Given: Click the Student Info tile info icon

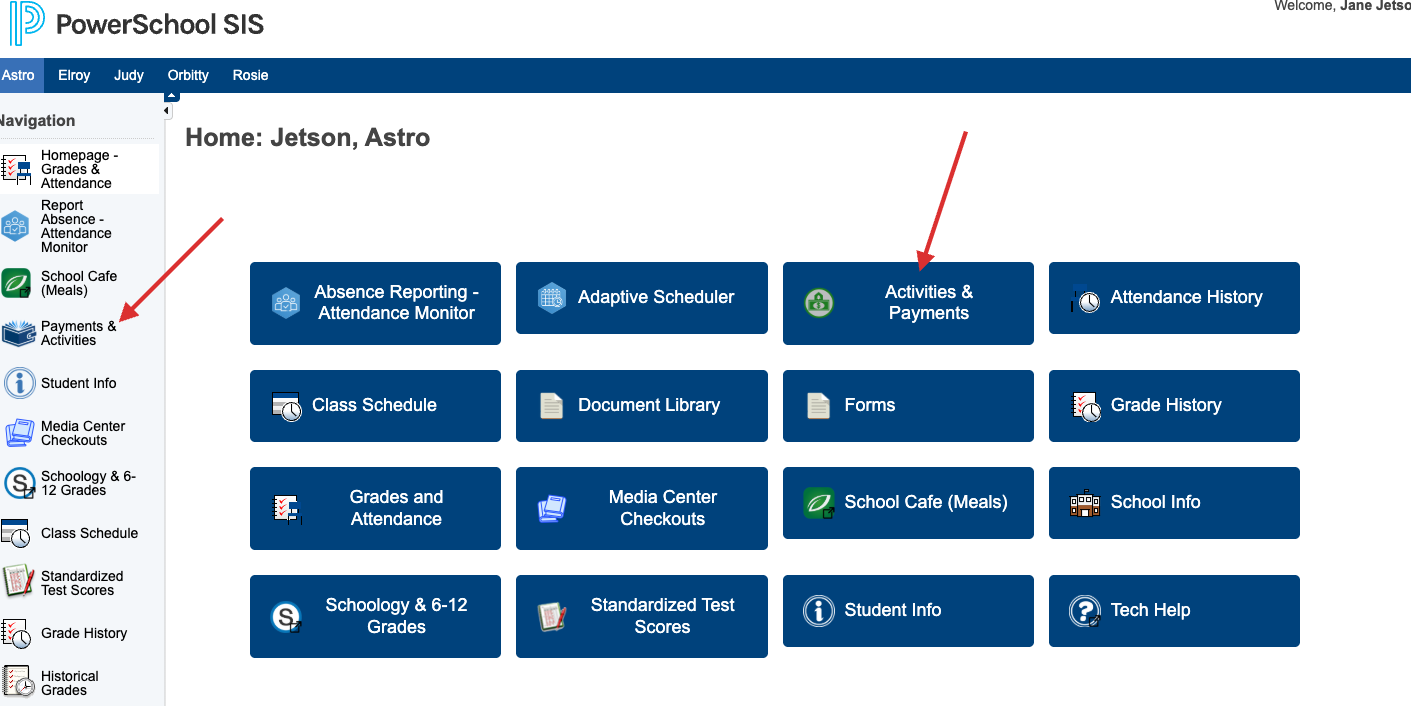Looking at the screenshot, I should pyautogui.click(x=819, y=610).
